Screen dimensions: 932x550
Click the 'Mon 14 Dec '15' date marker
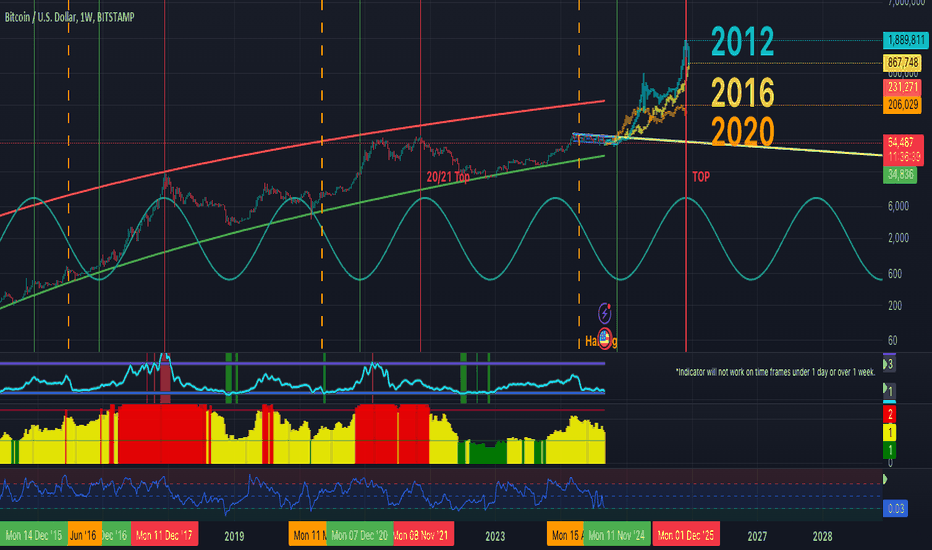click(x=33, y=535)
